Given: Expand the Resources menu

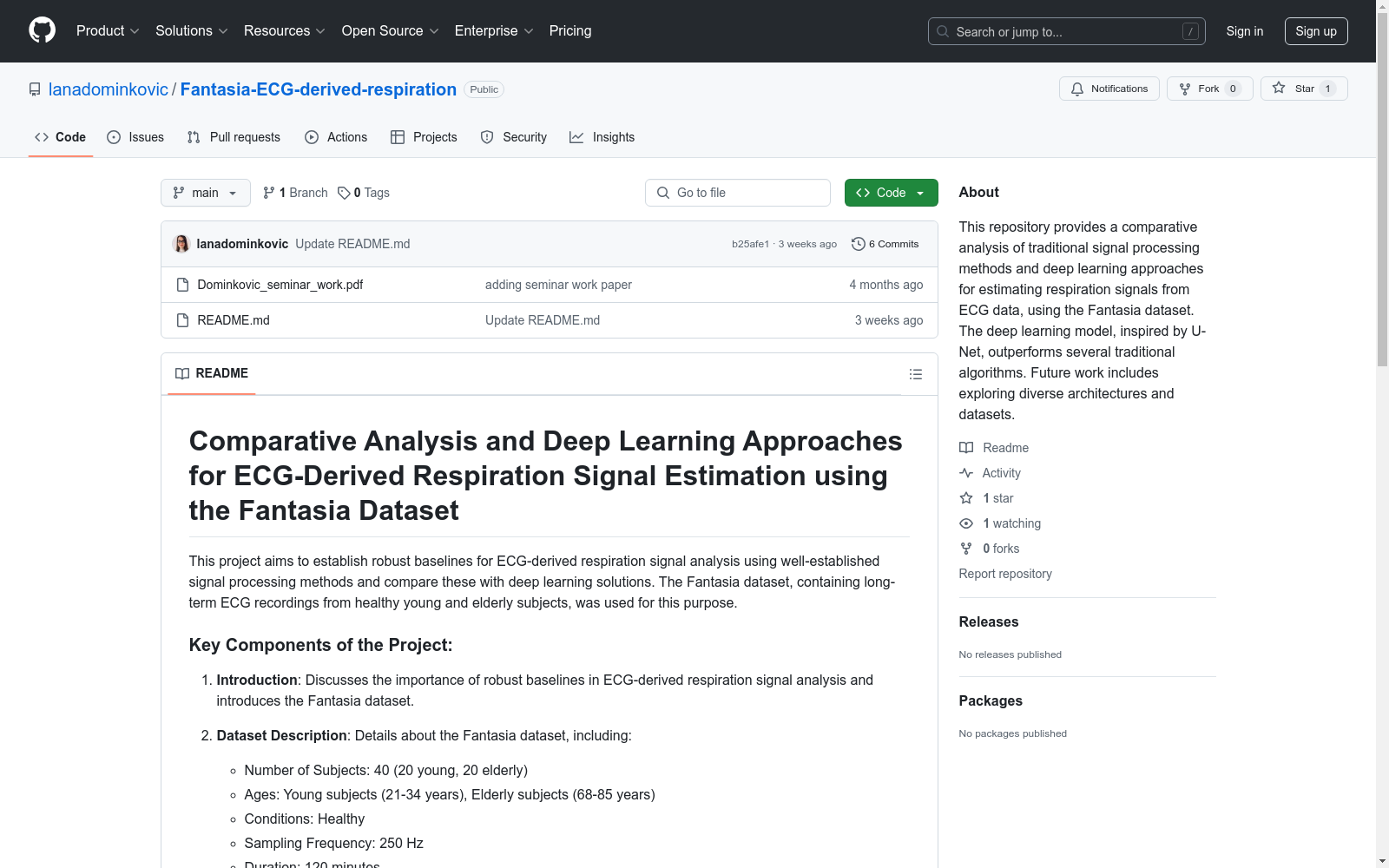Looking at the screenshot, I should click(x=285, y=30).
